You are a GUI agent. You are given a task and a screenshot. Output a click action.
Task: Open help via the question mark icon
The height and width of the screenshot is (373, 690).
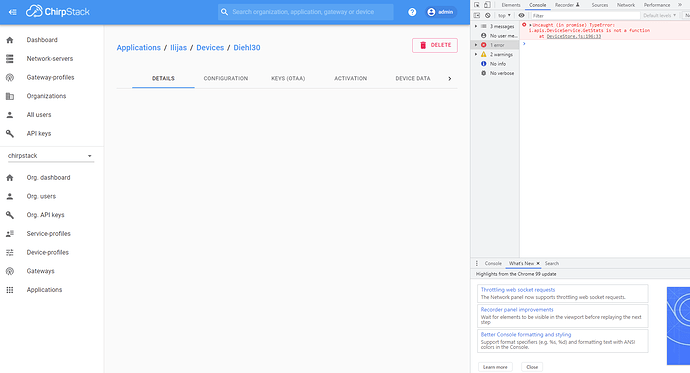pos(412,12)
